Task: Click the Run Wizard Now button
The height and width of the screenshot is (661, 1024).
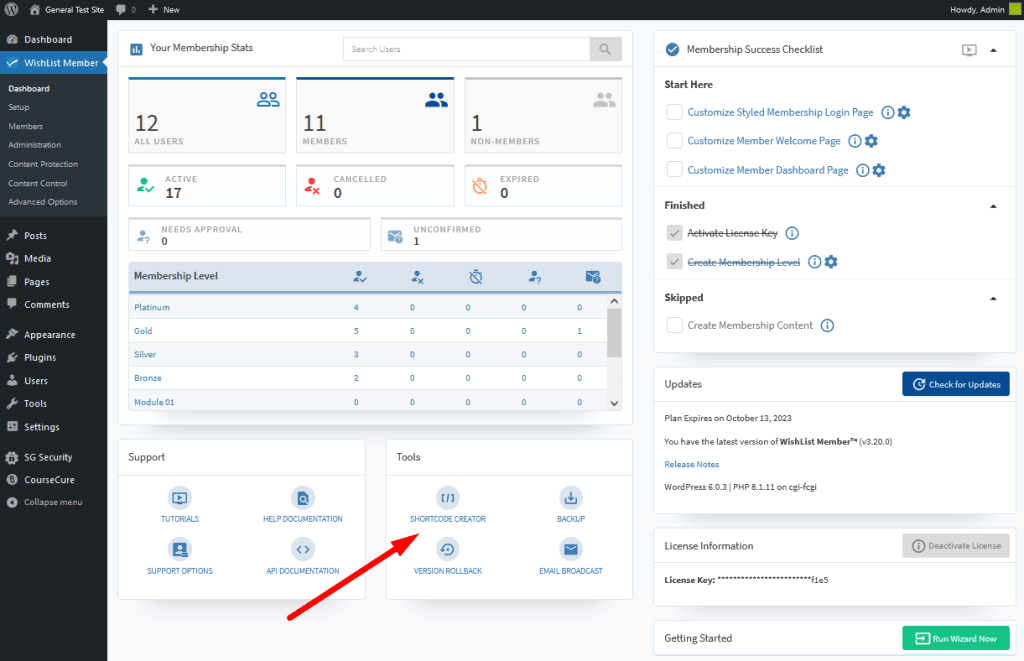Action: [956, 638]
